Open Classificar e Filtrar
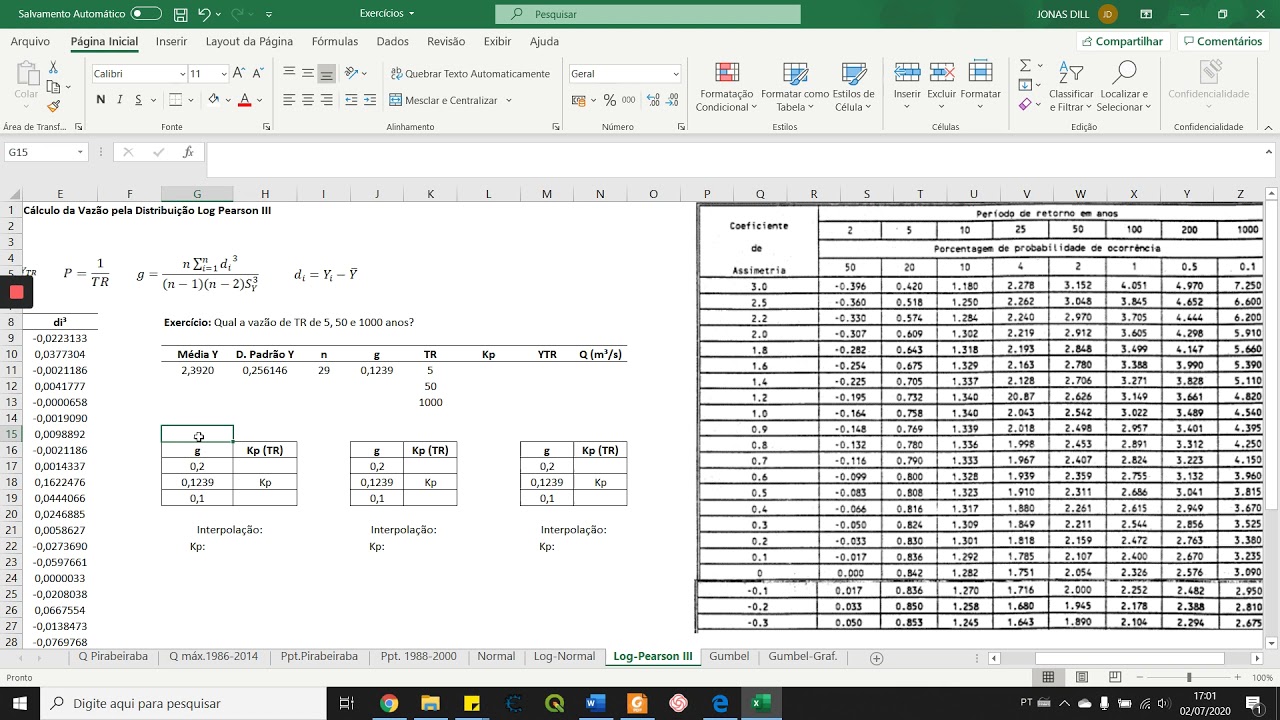1280x720 pixels. (1071, 88)
